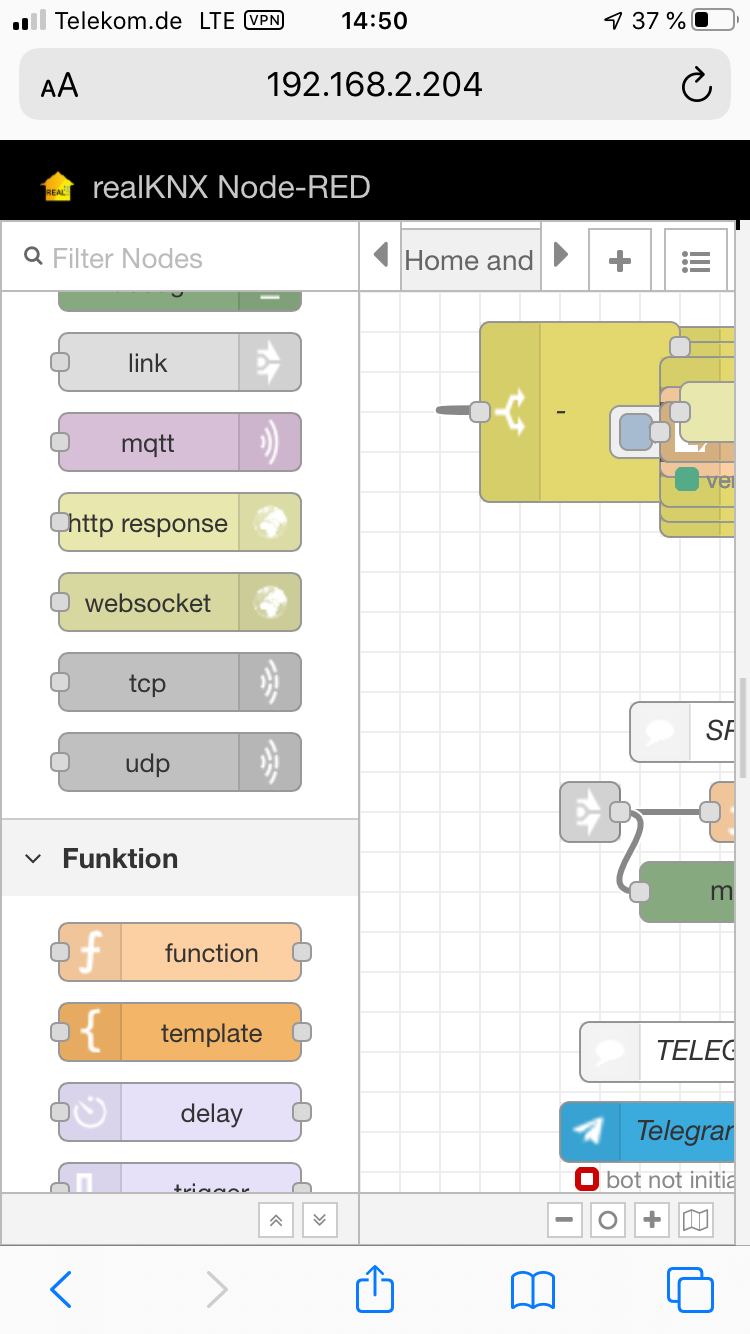Reset canvas zoom level
Screen dimensions: 750x1334
[x=608, y=1220]
